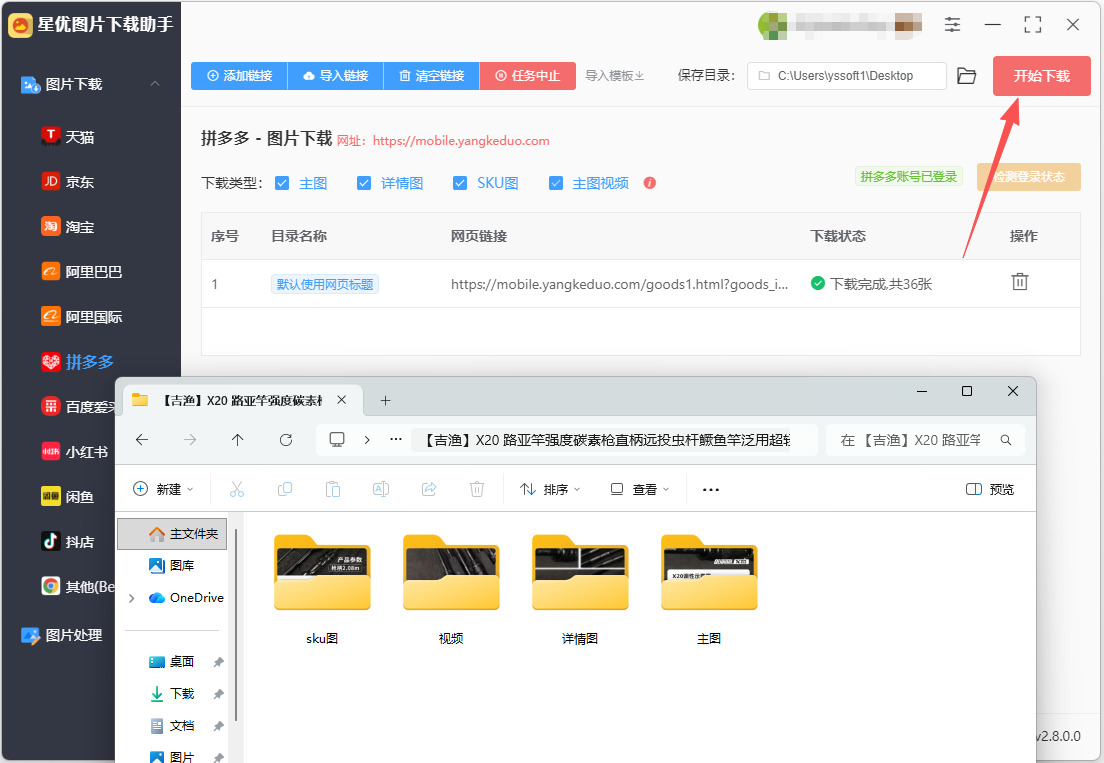Open the 视频 folder
Screen dimensions: 1104x763
[x=451, y=591]
